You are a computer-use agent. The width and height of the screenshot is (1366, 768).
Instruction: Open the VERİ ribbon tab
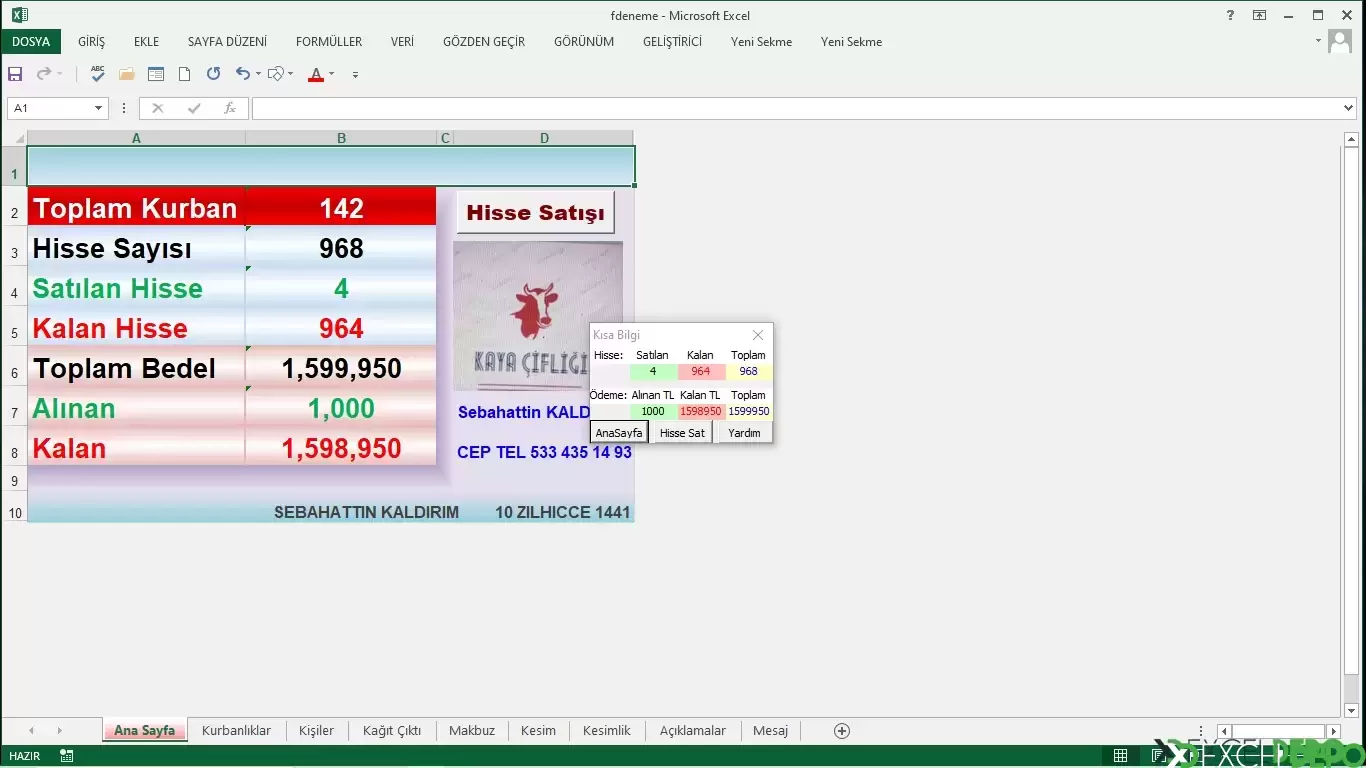tap(402, 42)
